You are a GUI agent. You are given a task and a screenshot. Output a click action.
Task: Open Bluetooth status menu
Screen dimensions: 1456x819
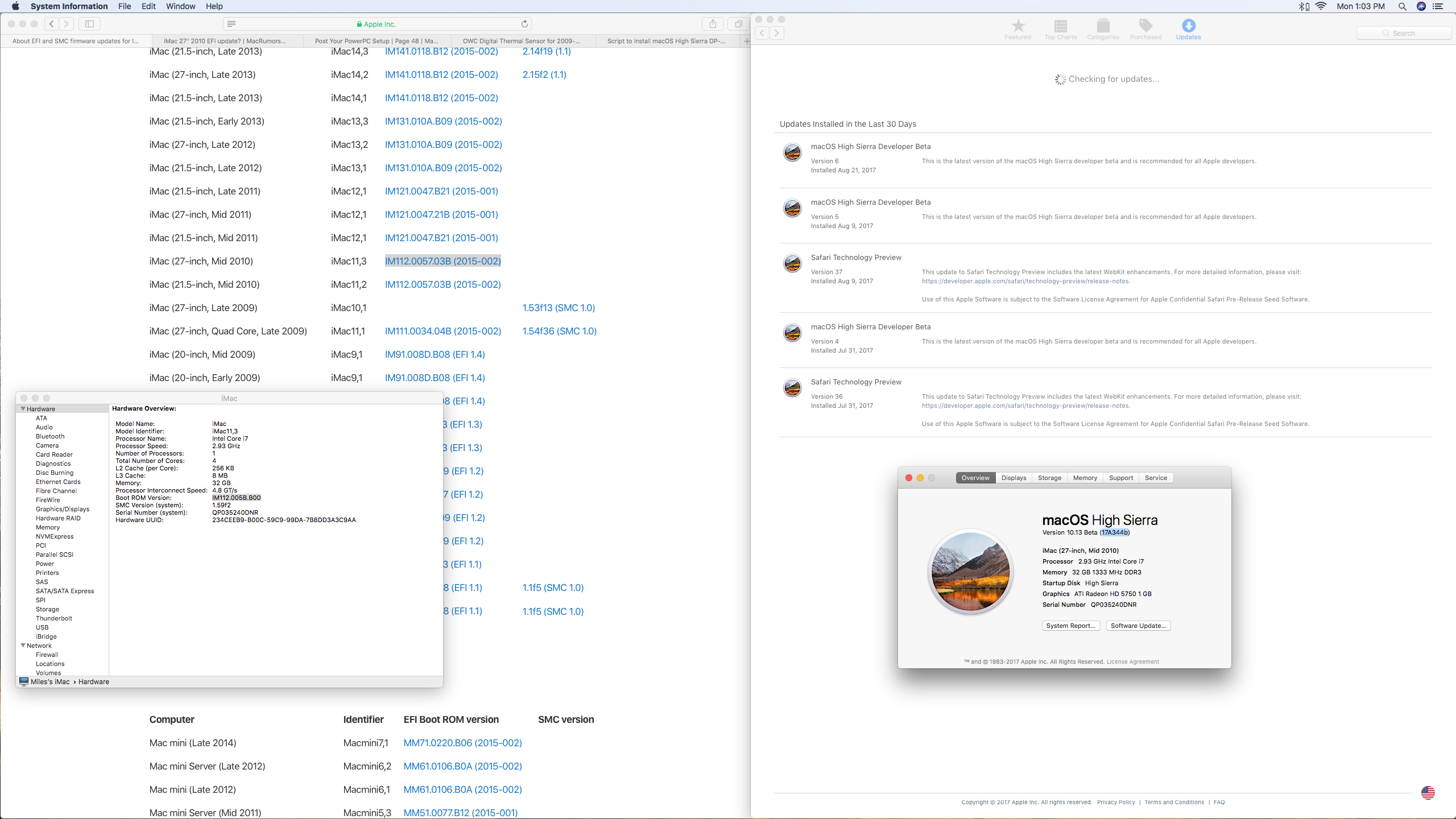pos(1304,6)
